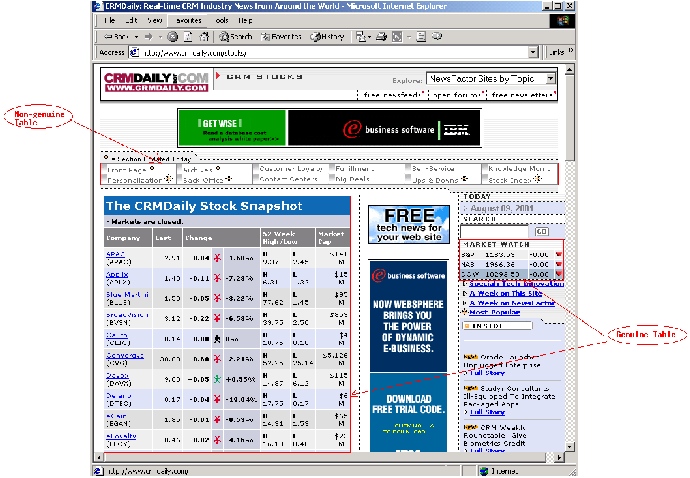Click the horizontal scrollbar left arrow

[99, 457]
